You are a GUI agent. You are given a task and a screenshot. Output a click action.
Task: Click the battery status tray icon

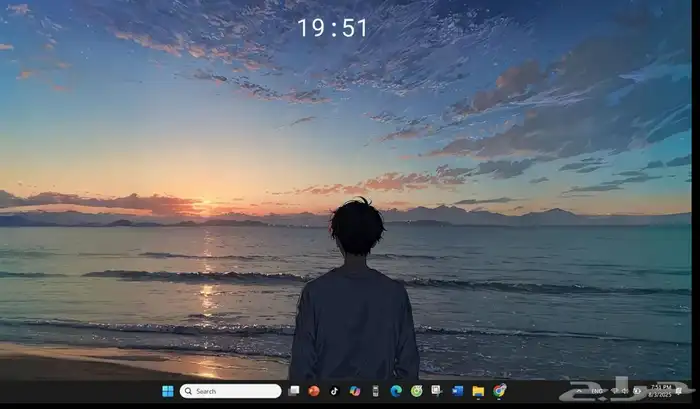point(637,391)
